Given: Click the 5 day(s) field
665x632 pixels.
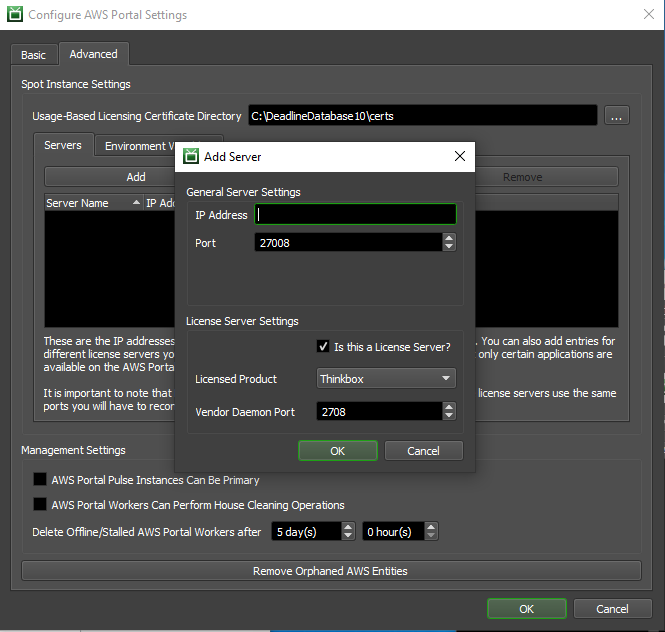Looking at the screenshot, I should point(306,531).
